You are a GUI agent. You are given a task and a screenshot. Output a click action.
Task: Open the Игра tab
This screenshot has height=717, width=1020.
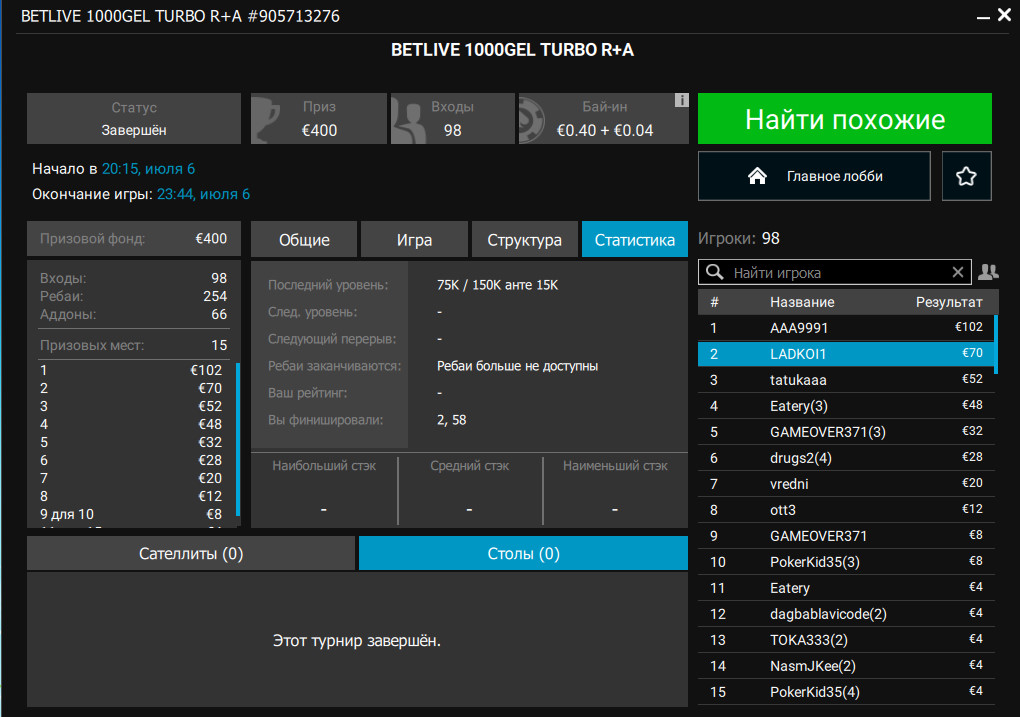[x=414, y=240]
